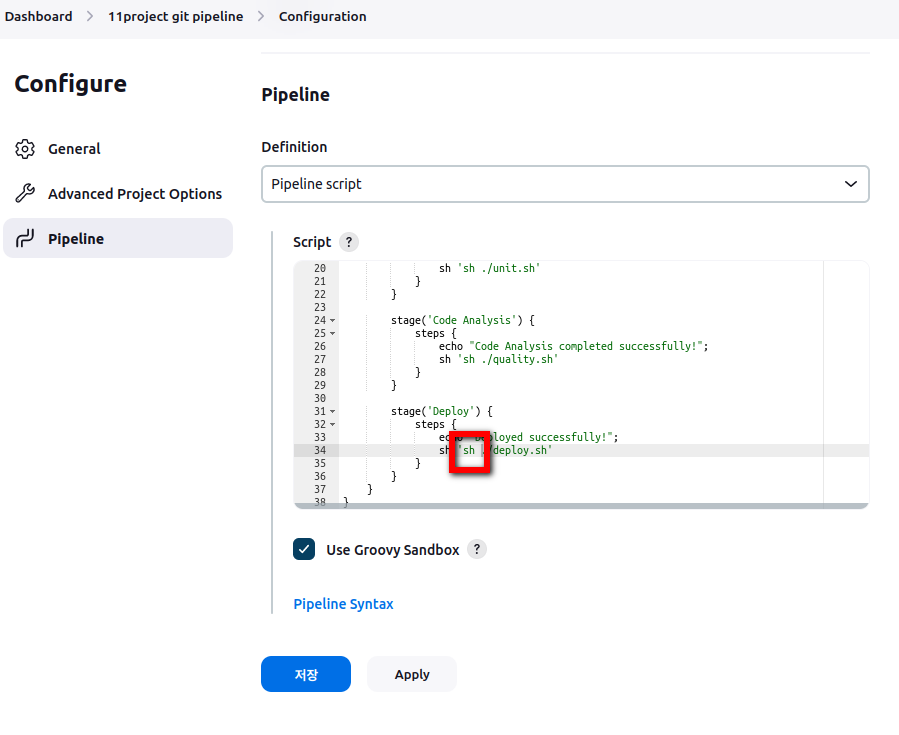Click the Apply button

[x=412, y=674]
